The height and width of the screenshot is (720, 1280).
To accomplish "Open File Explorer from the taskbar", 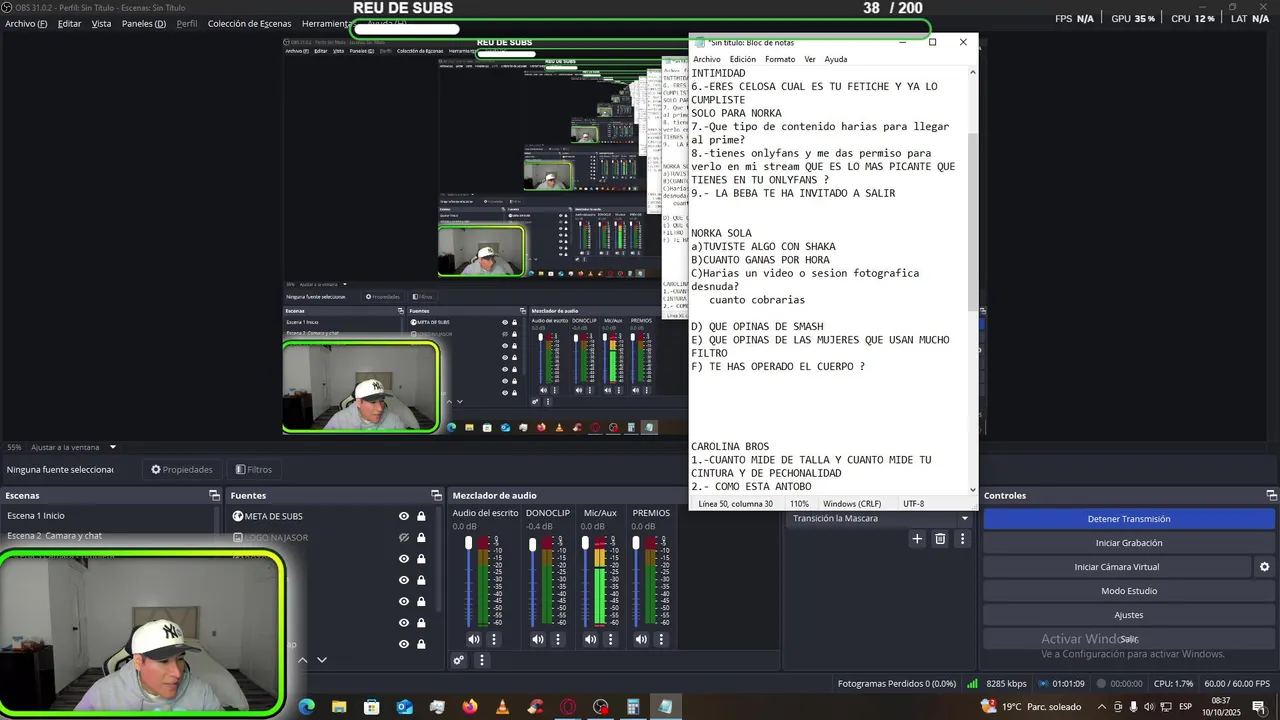I will [339, 707].
